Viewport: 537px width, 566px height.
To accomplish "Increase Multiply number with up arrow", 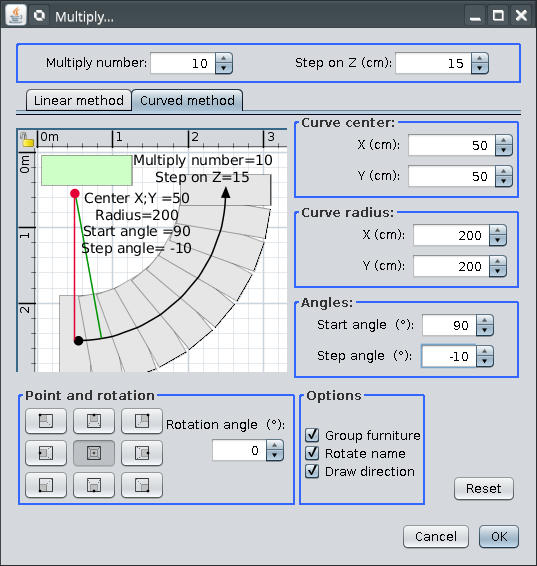I will click(224, 58).
